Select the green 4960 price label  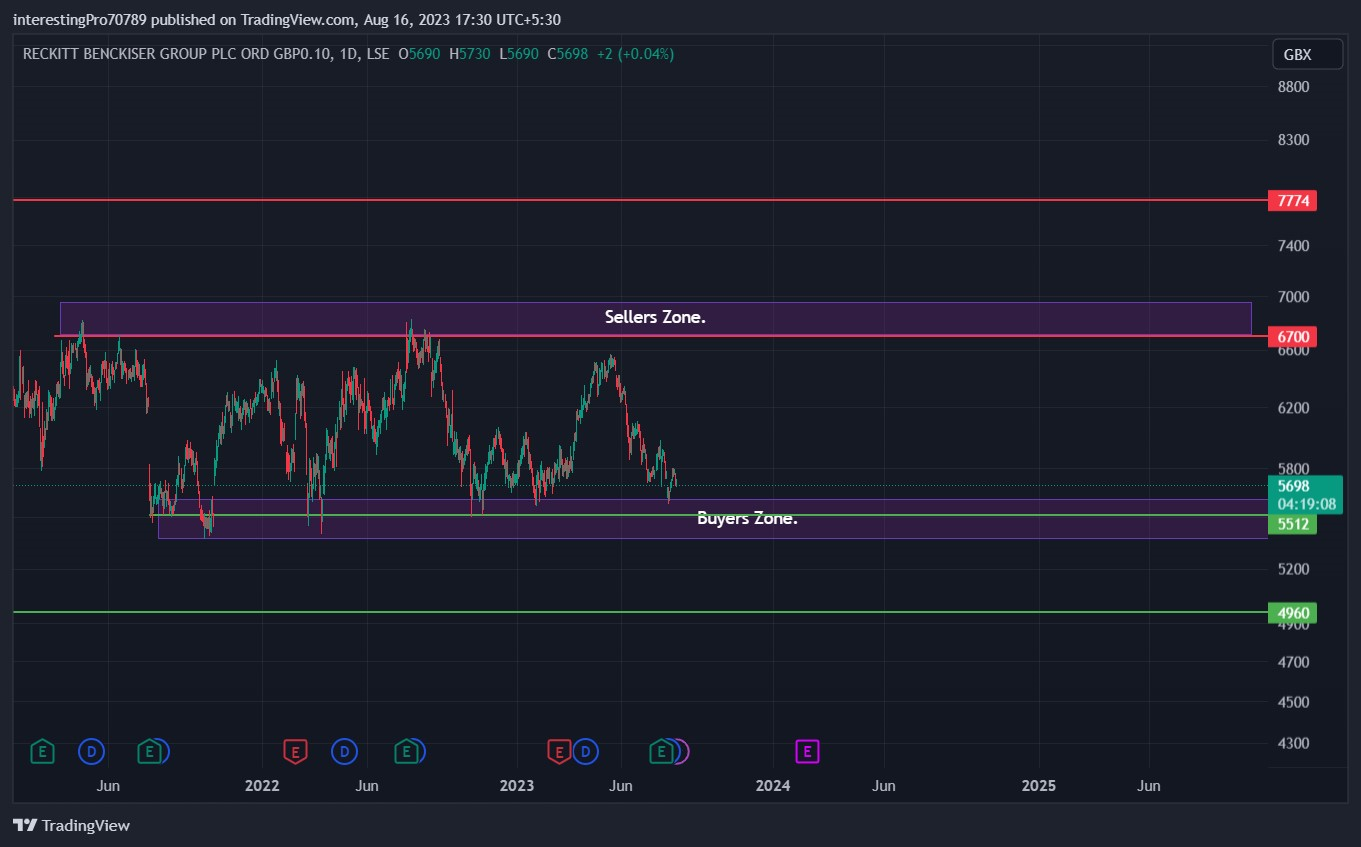1292,613
